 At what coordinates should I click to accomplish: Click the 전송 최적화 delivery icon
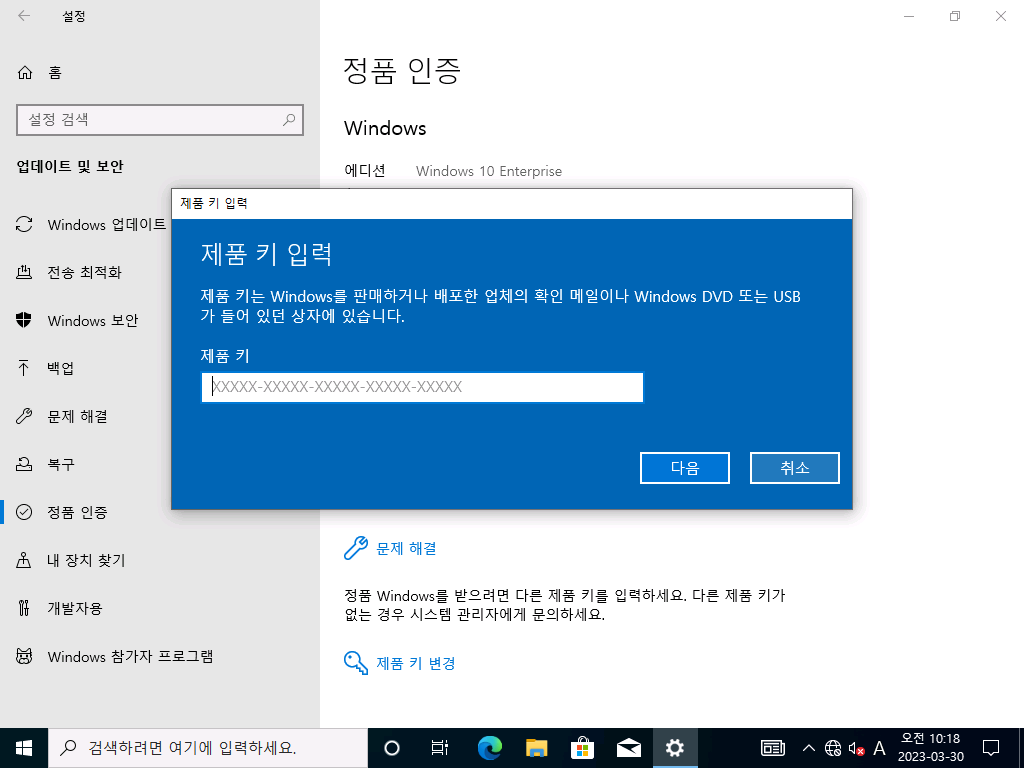point(24,272)
